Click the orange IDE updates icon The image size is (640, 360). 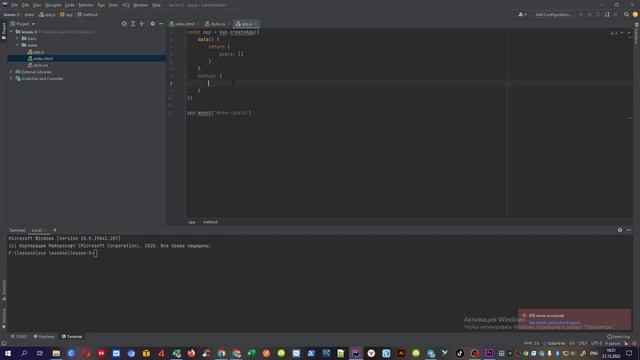[x=635, y=15]
